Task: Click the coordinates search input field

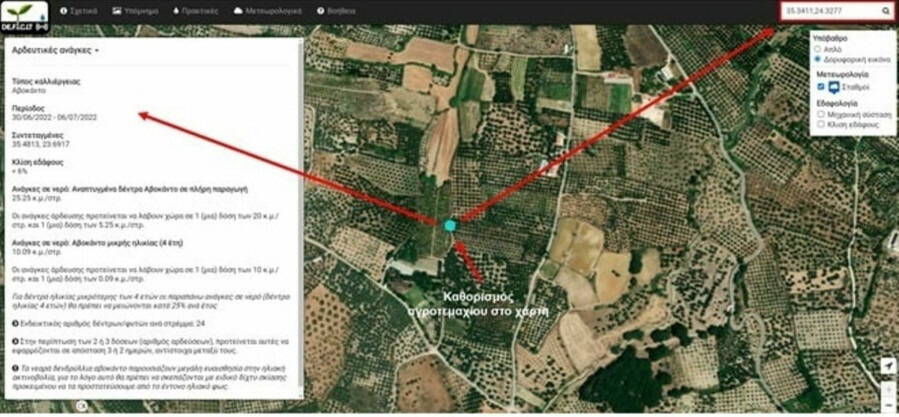Action: [831, 11]
